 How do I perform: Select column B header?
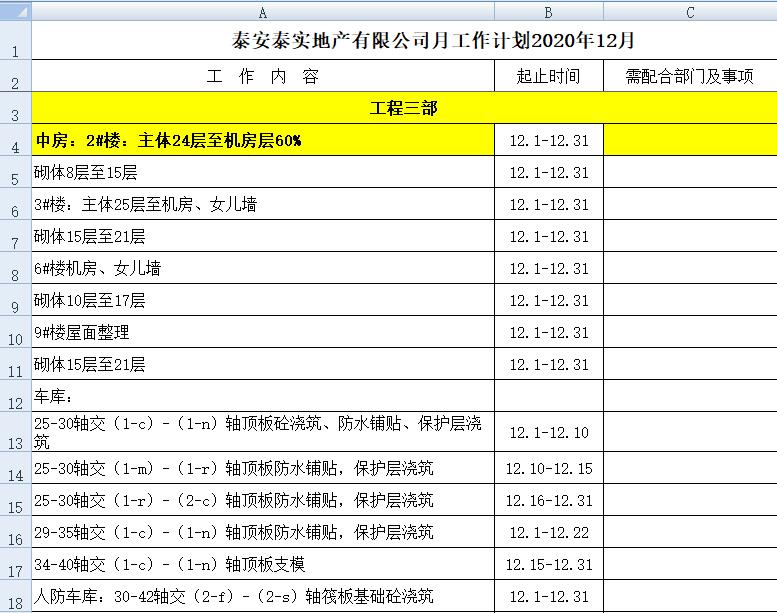pos(548,11)
